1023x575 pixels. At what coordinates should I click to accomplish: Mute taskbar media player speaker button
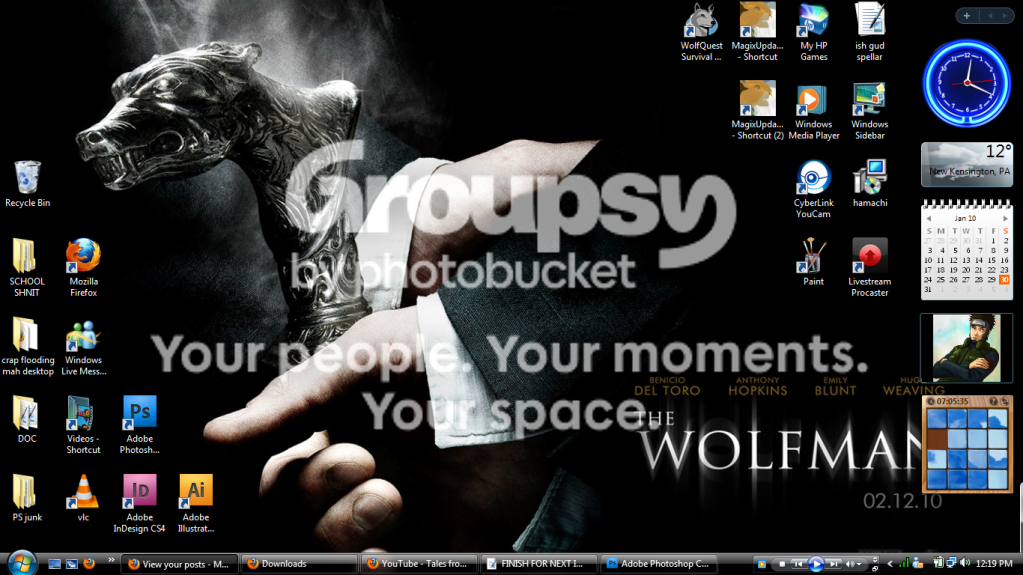849,564
